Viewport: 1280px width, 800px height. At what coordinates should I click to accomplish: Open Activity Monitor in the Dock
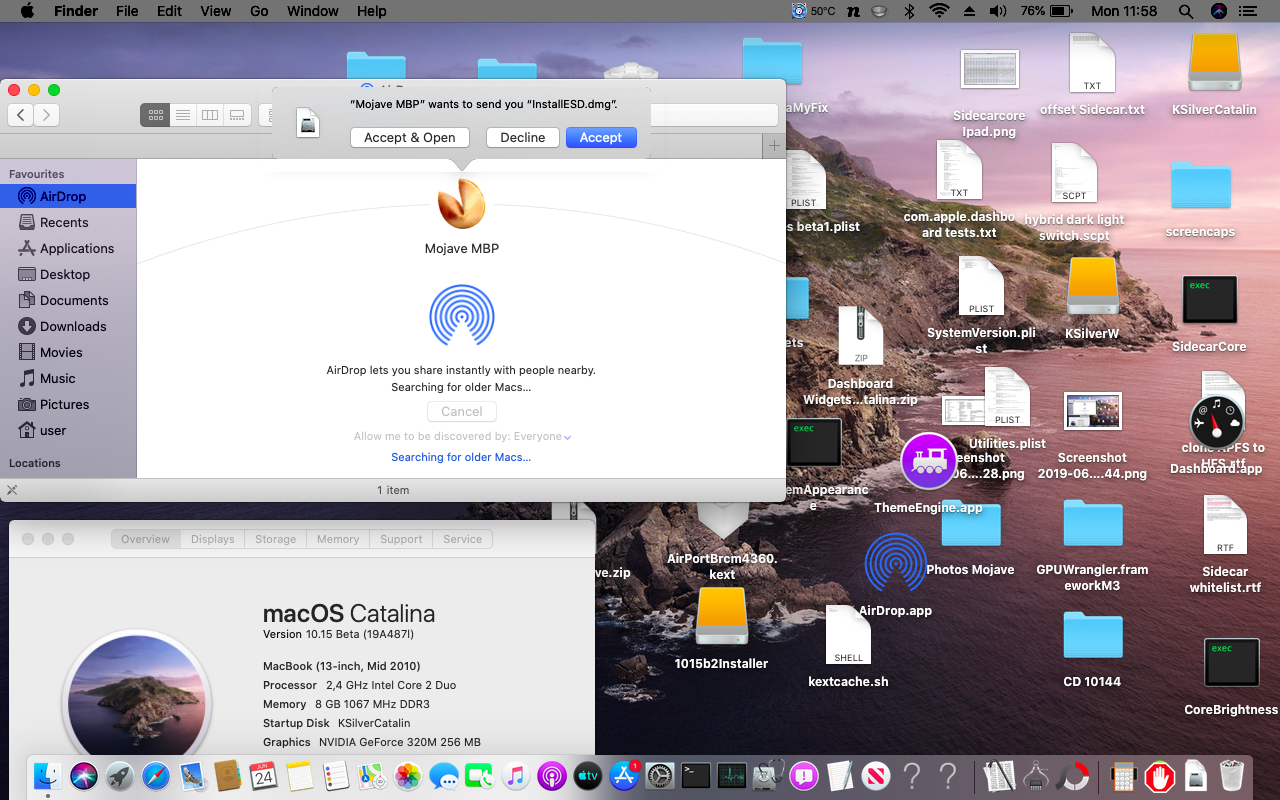[x=732, y=776]
